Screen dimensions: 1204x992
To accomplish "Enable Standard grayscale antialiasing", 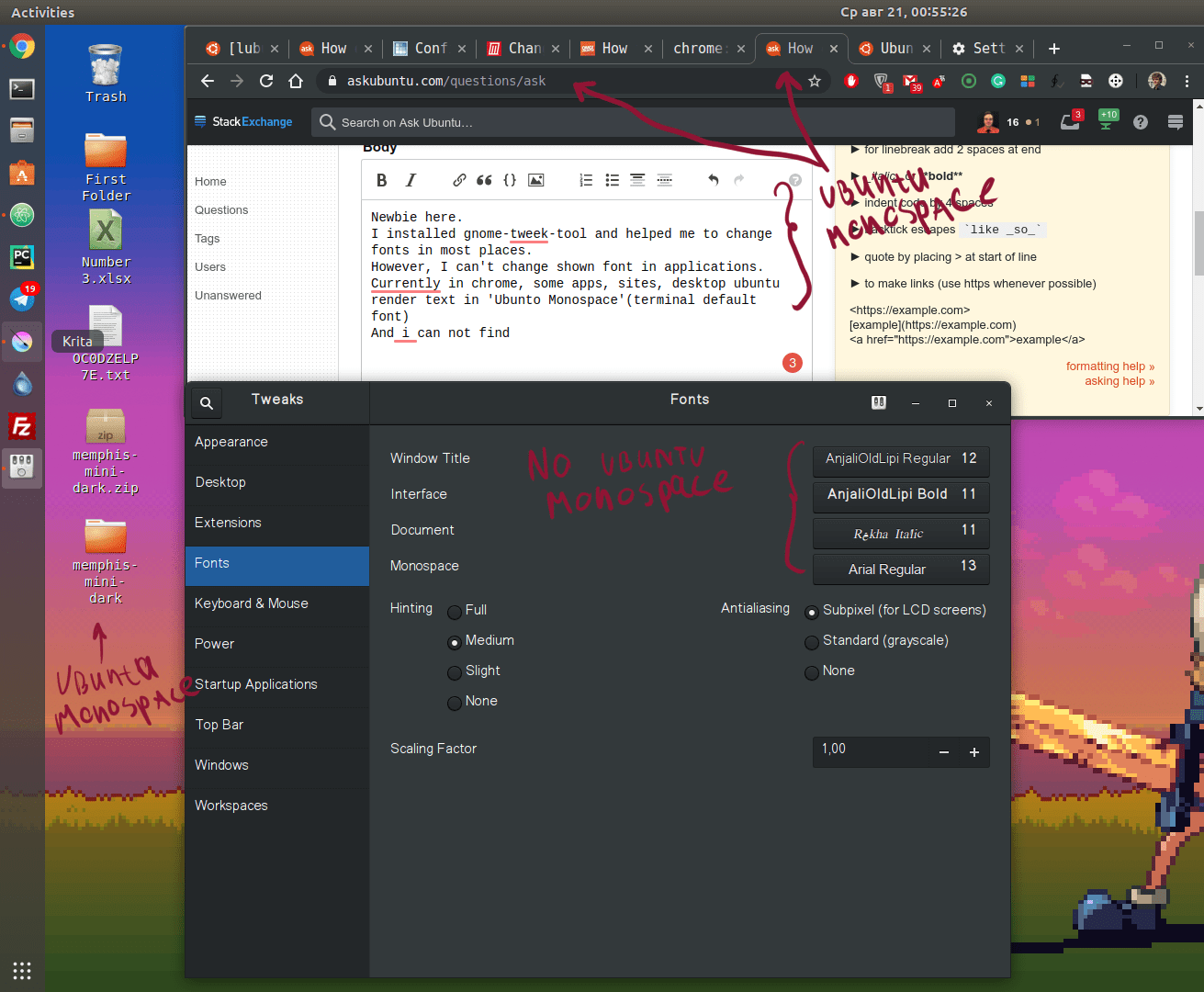I will 812,642.
